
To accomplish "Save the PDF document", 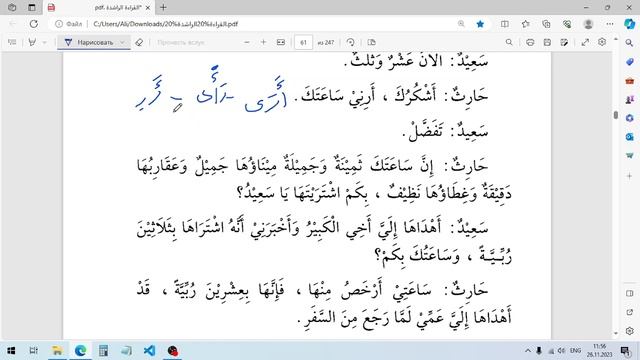I will click(x=547, y=42).
